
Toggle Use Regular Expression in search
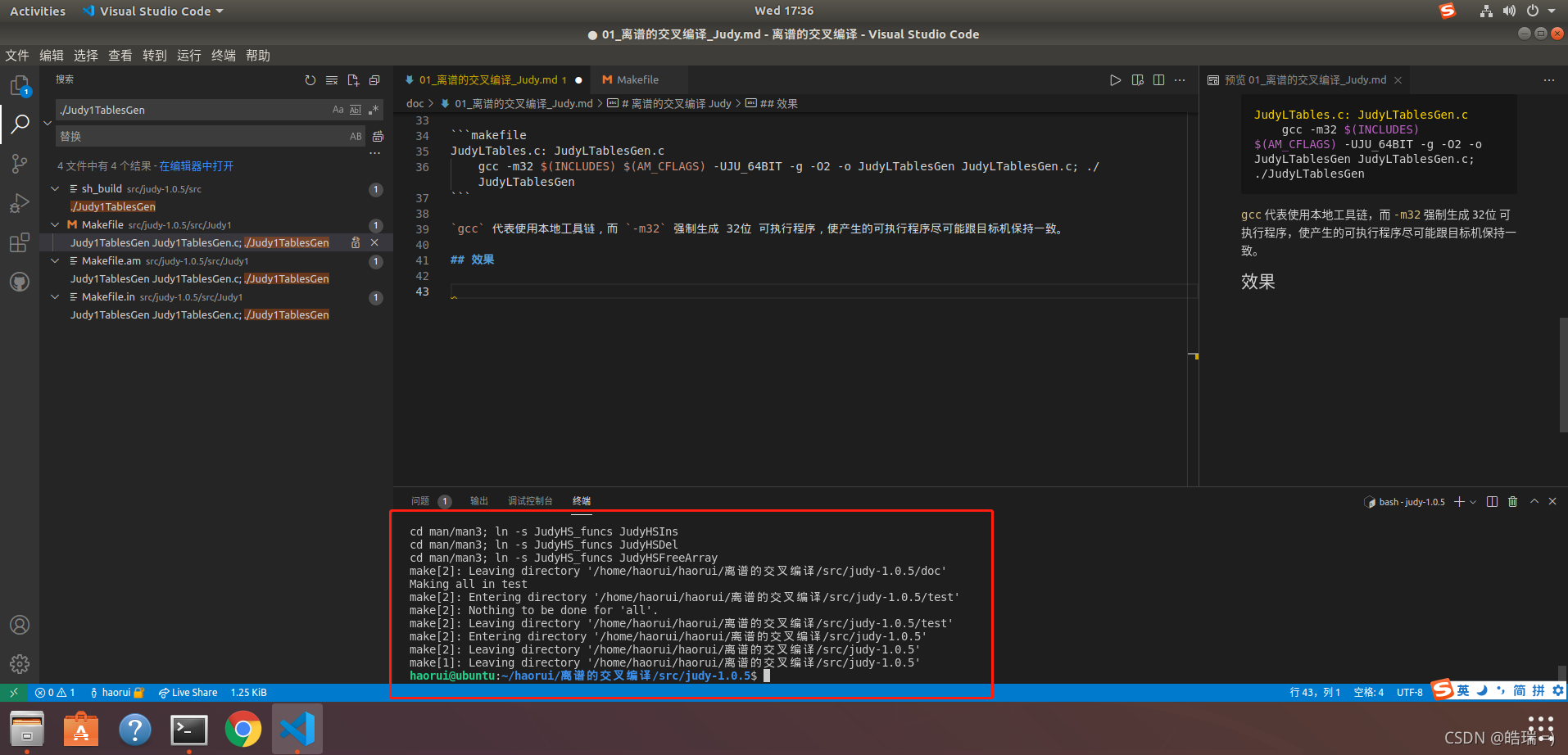click(x=374, y=110)
